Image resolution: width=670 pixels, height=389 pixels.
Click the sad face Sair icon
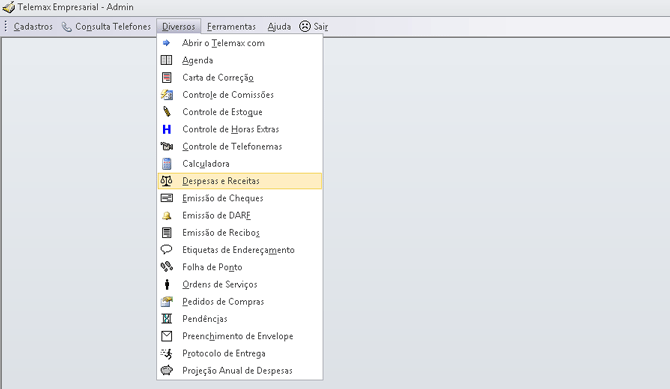[x=305, y=27]
